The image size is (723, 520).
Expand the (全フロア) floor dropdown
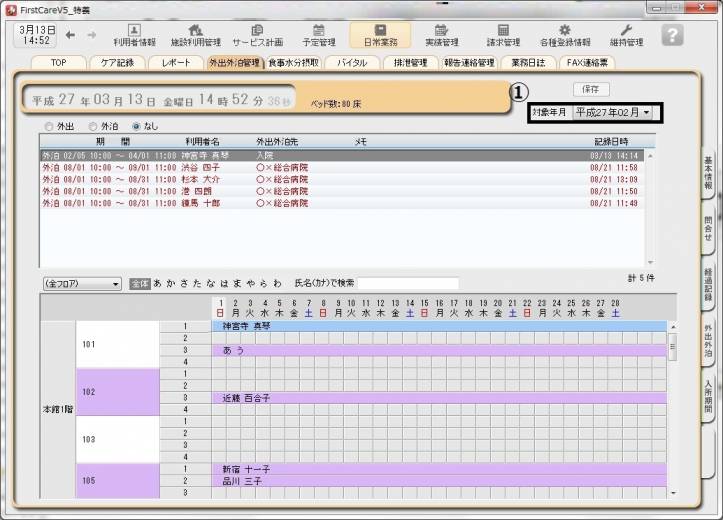coord(81,284)
